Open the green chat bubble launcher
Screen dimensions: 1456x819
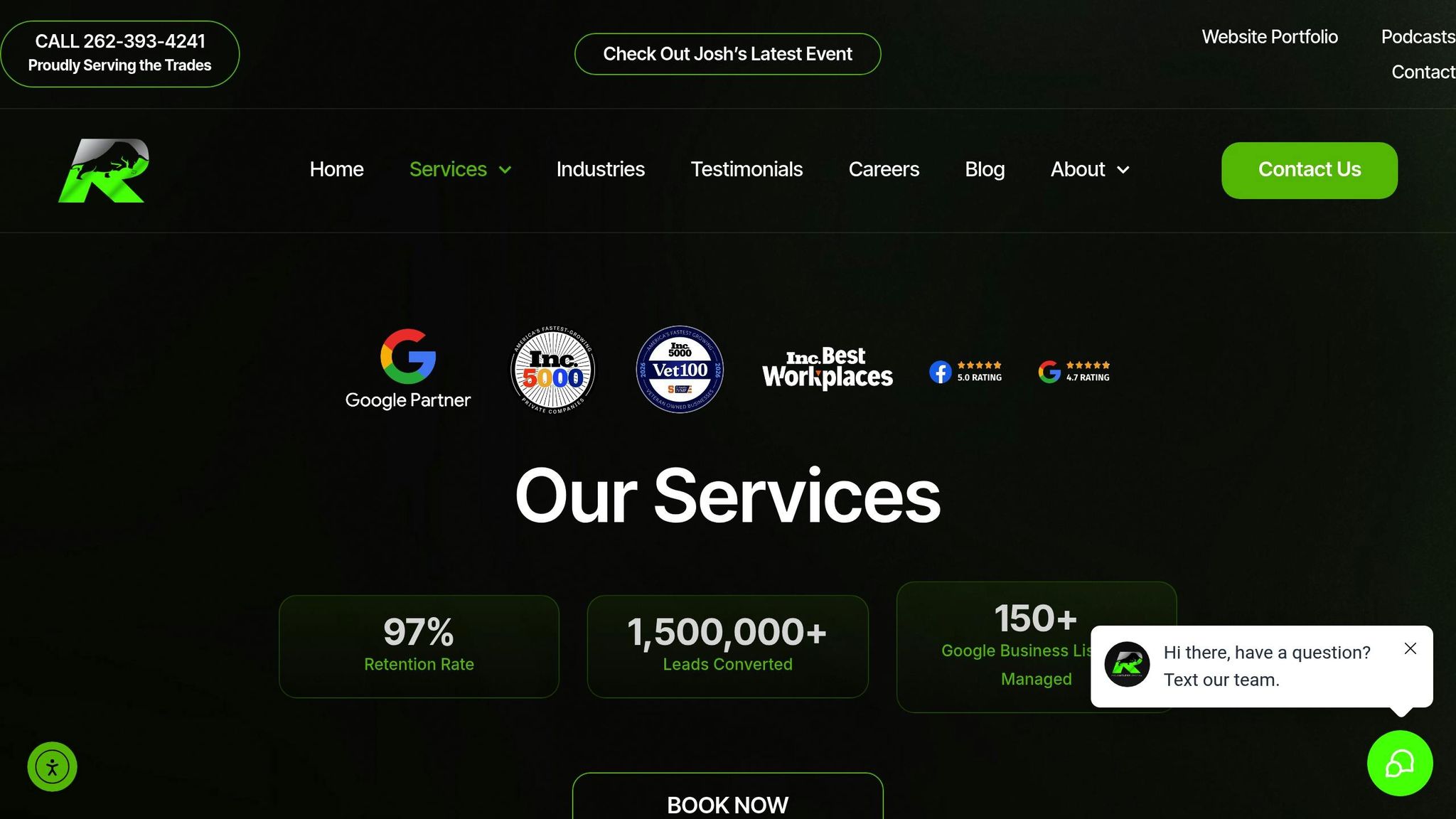tap(1400, 764)
